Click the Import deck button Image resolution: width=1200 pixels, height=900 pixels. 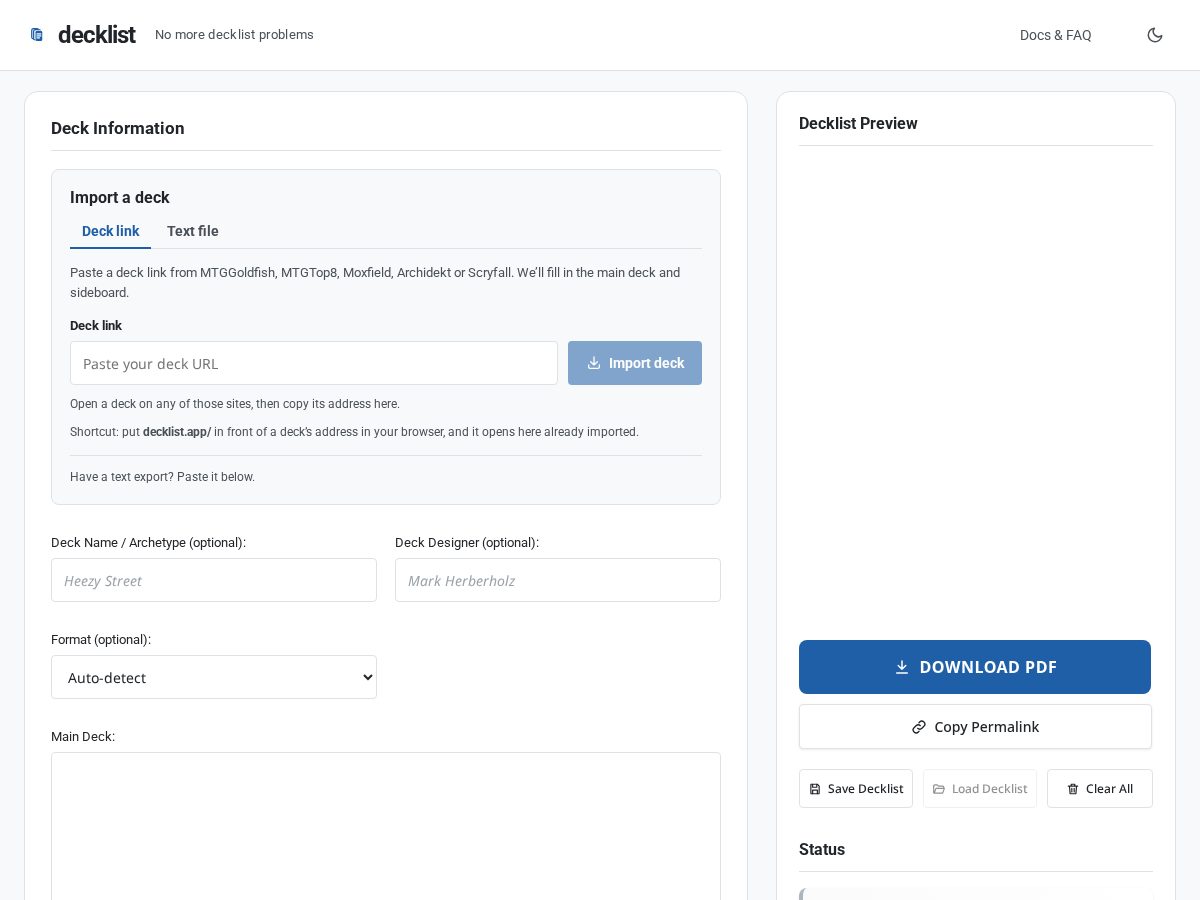click(635, 363)
